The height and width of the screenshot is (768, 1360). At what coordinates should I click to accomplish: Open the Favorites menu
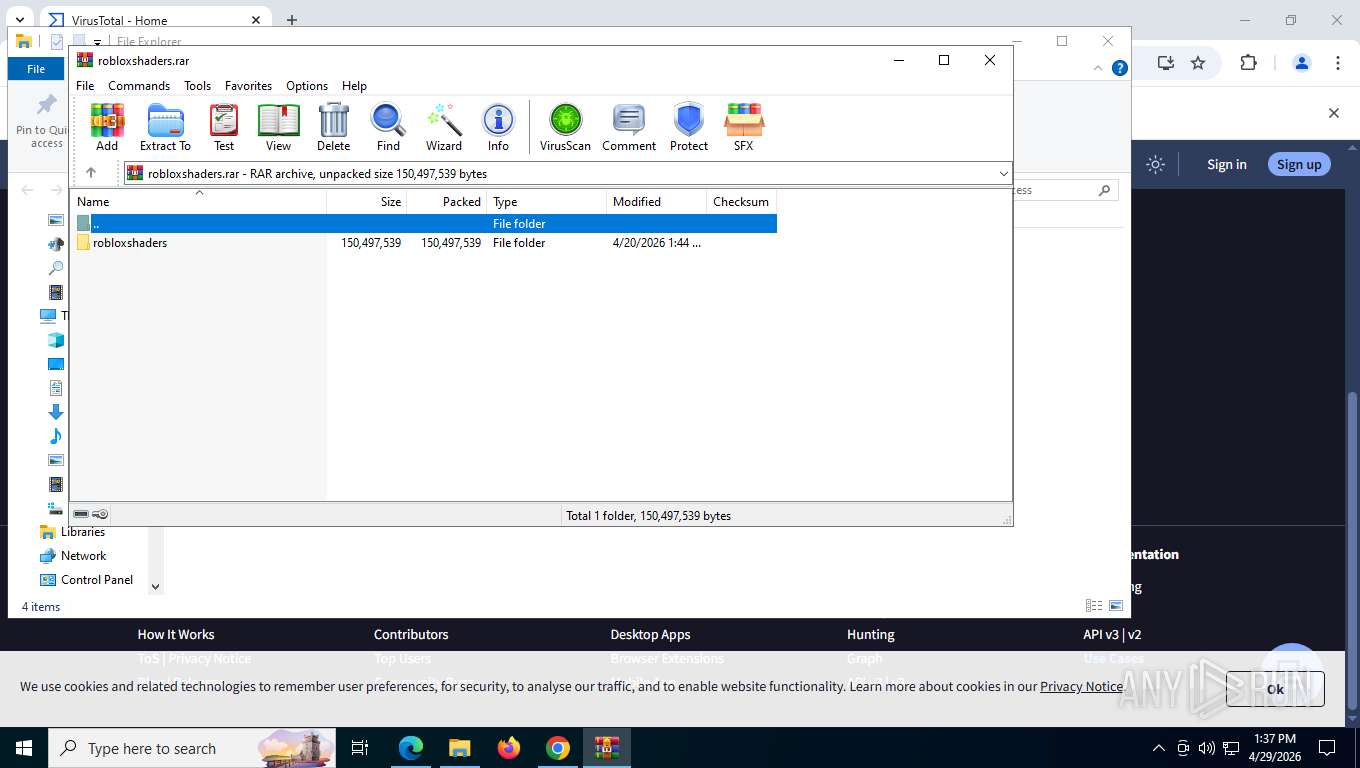248,86
